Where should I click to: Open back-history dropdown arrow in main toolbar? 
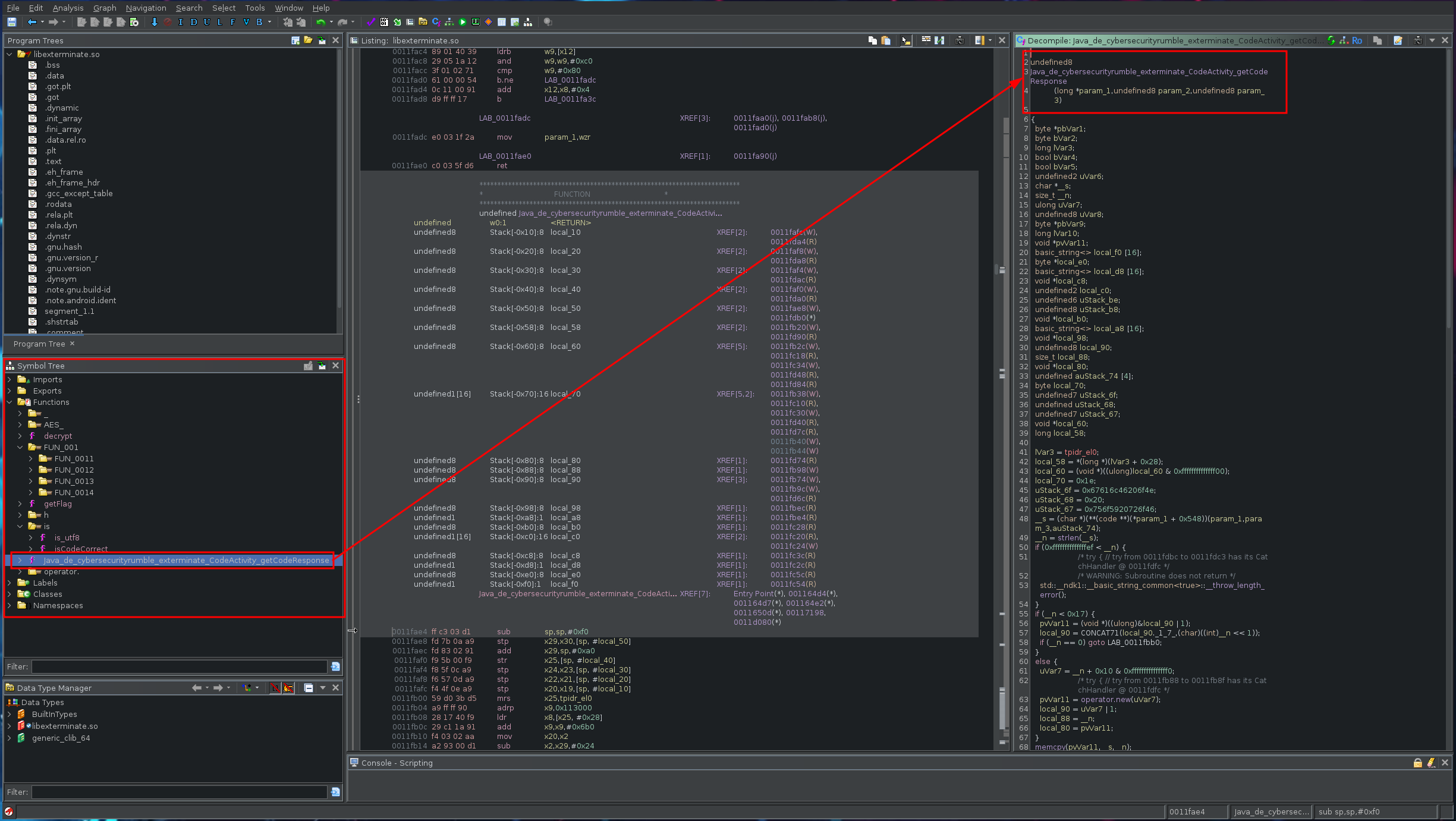coord(42,22)
